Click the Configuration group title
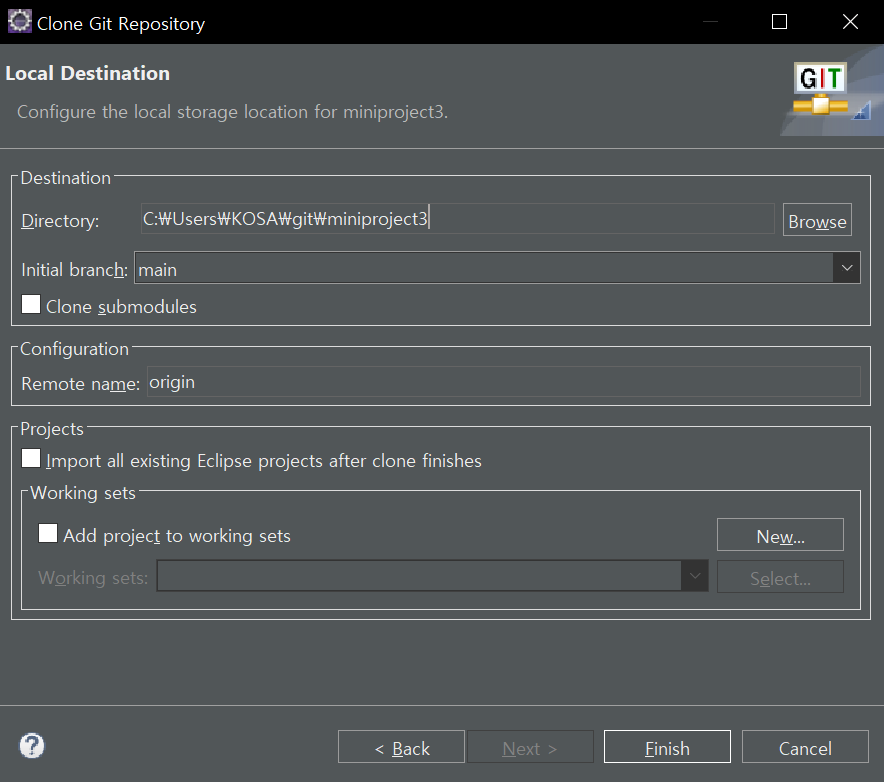 coord(74,349)
